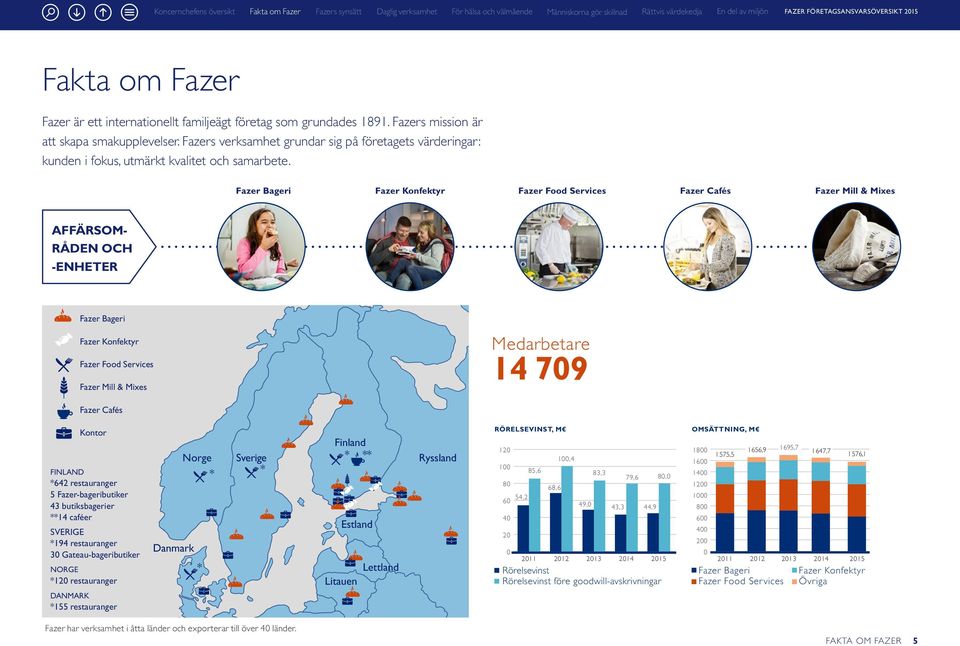The width and height of the screenshot is (960, 646).
Task: Click the Fazer Konfektyr circular photo
Action: pos(410,246)
